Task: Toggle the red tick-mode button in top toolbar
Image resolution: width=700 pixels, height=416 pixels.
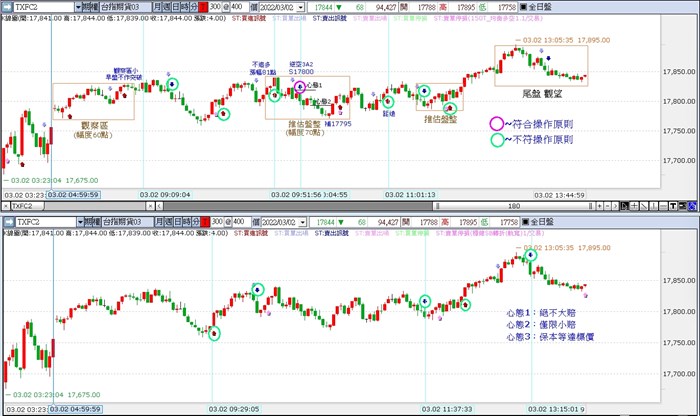Action: (x=203, y=7)
